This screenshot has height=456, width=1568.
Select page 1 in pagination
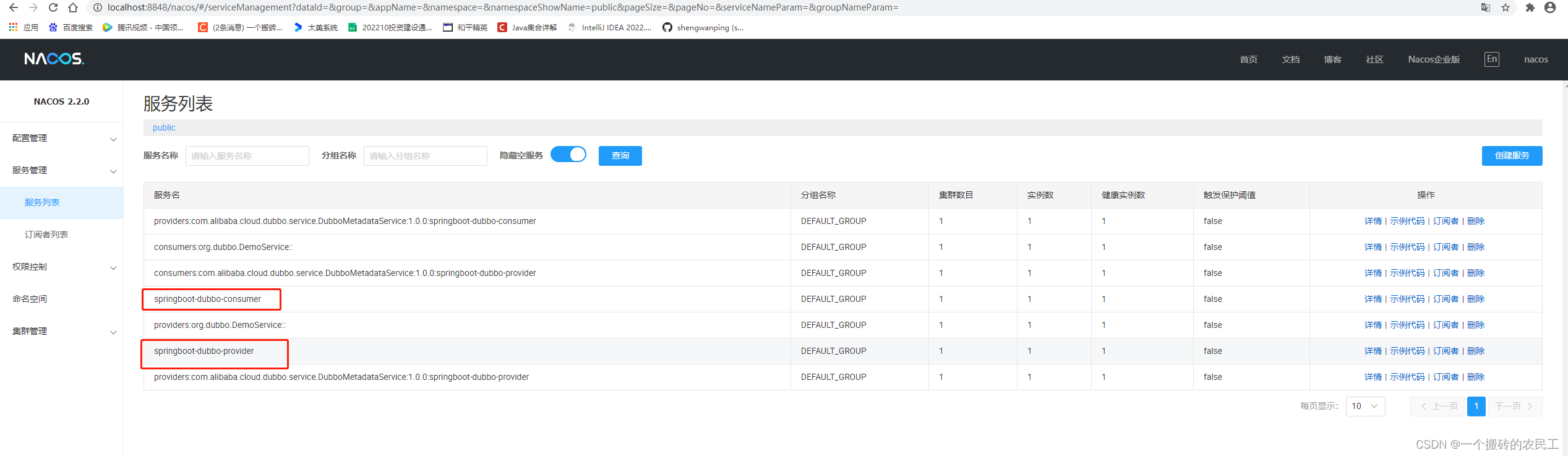1476,406
